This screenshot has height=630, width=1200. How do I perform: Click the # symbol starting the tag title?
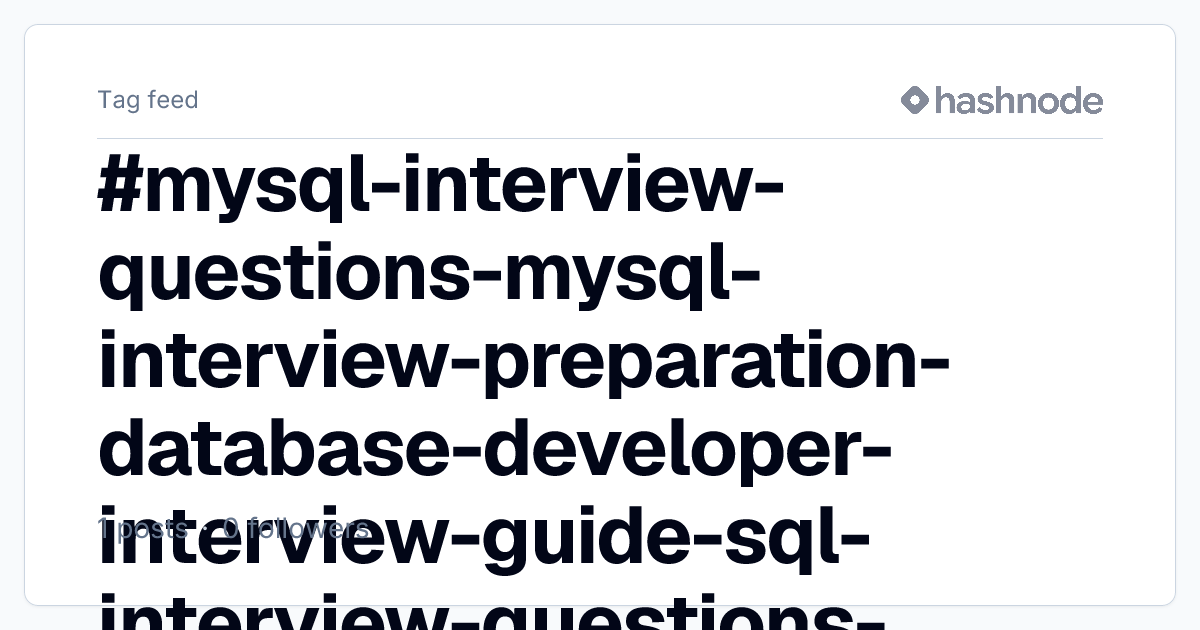[120, 189]
